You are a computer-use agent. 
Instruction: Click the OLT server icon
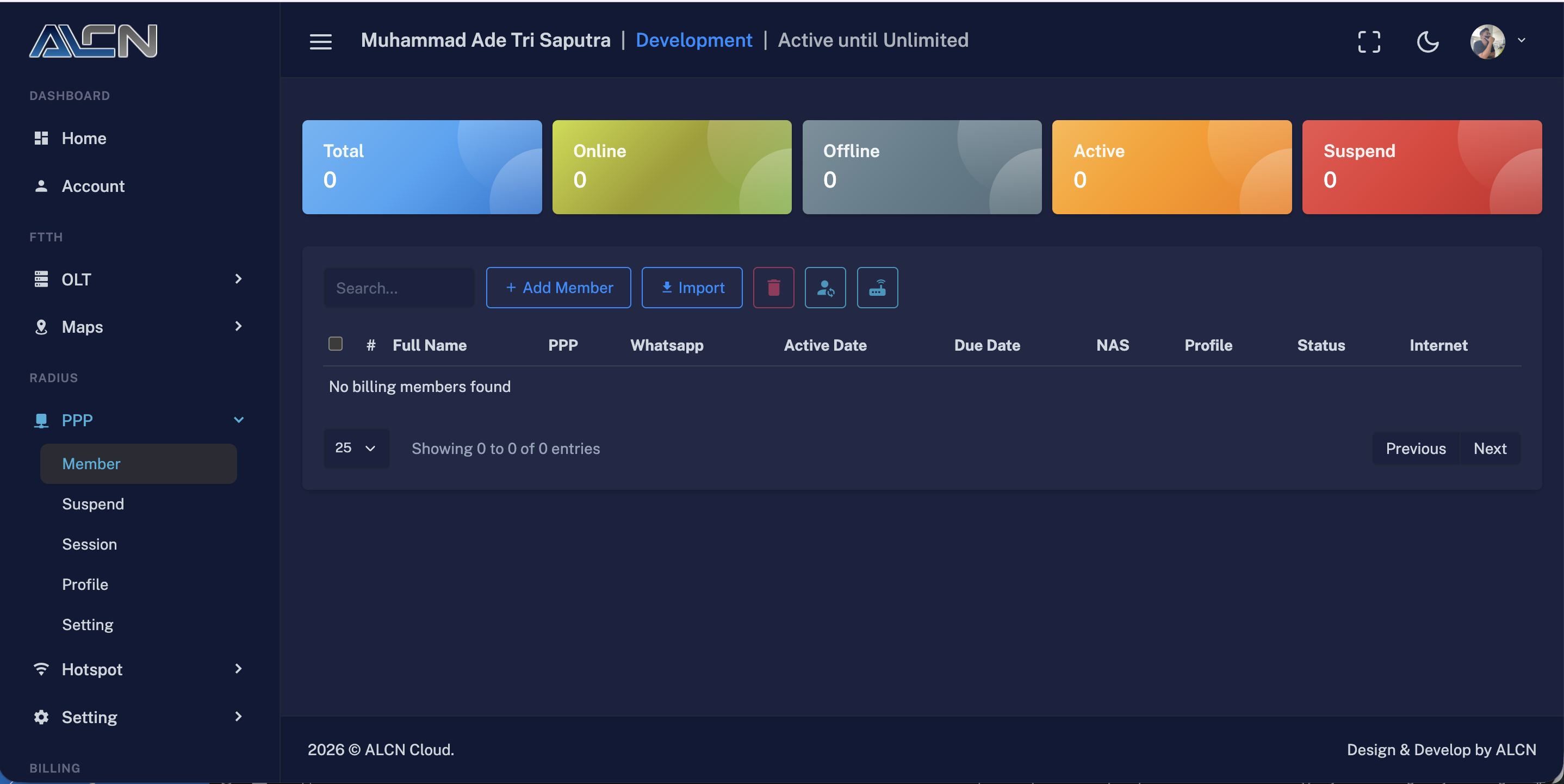[x=41, y=279]
